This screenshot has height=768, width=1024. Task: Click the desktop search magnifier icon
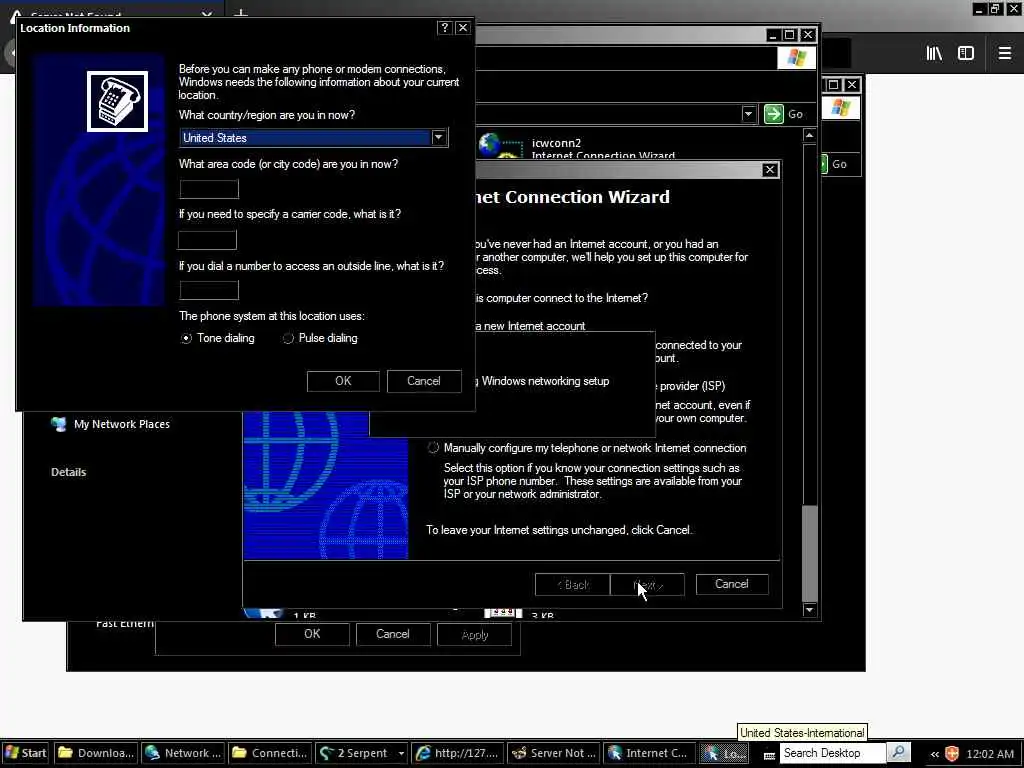click(899, 753)
